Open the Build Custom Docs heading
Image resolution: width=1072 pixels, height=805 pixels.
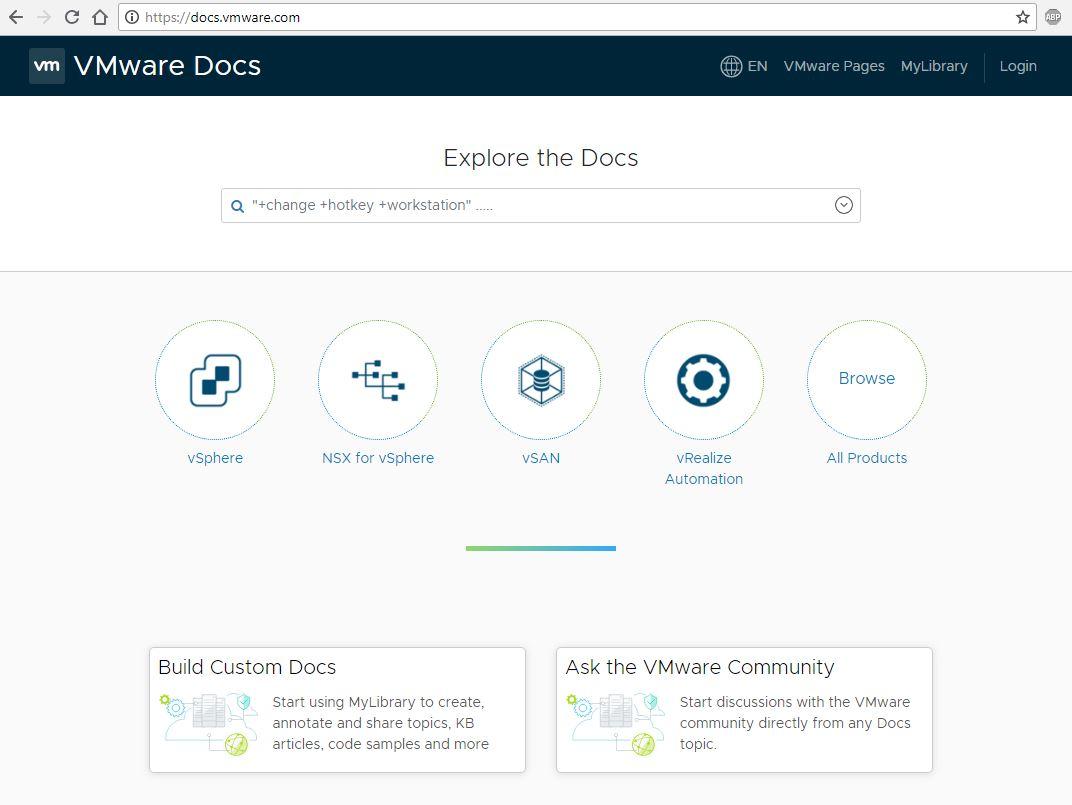pyautogui.click(x=247, y=667)
